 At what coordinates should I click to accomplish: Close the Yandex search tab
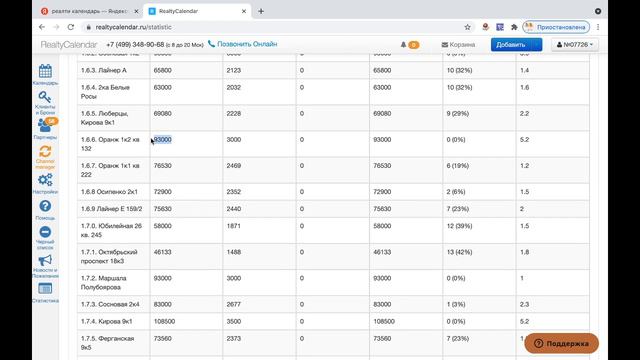click(x=136, y=11)
